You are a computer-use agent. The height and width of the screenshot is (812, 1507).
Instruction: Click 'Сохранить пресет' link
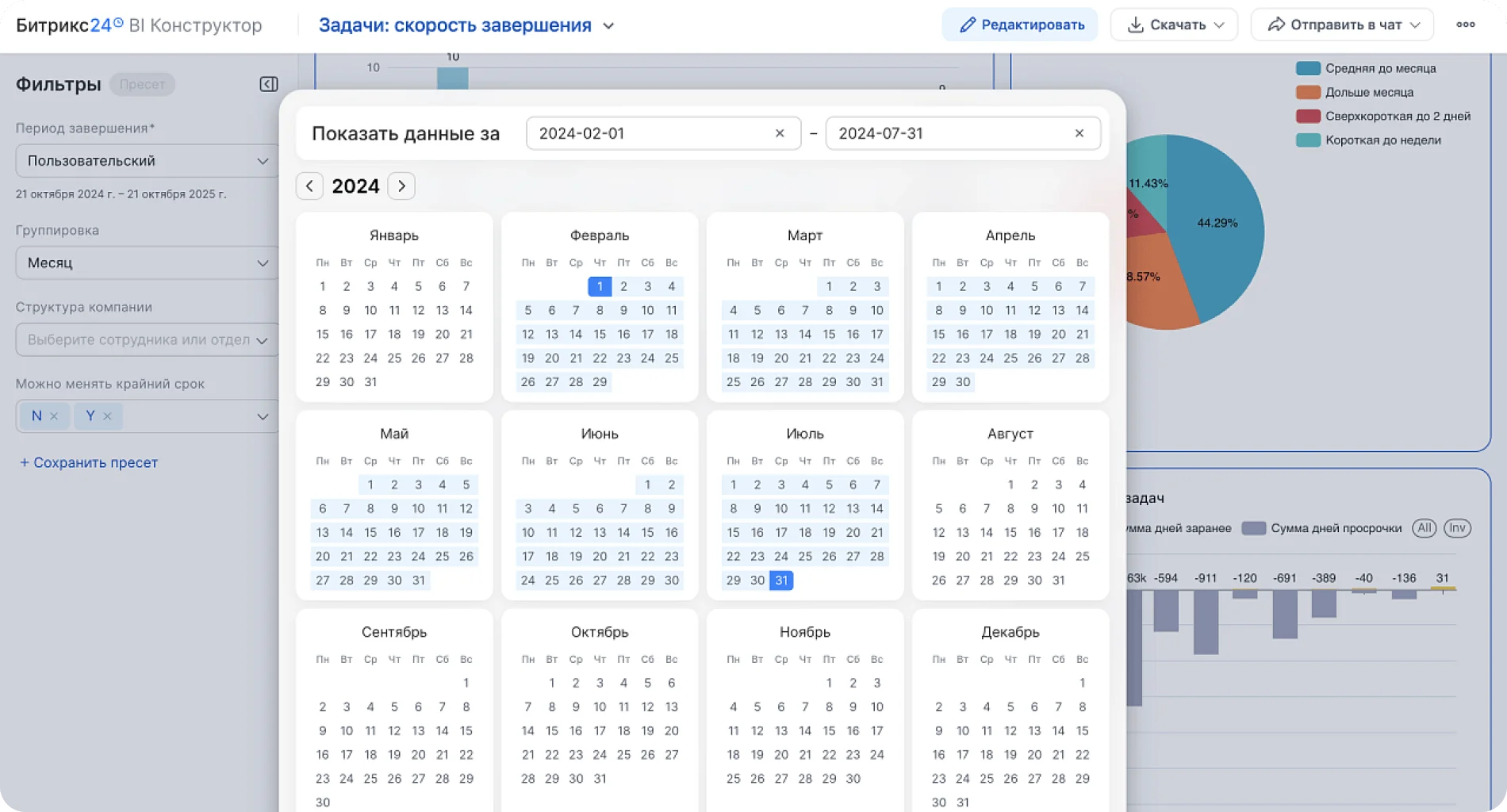tap(89, 462)
